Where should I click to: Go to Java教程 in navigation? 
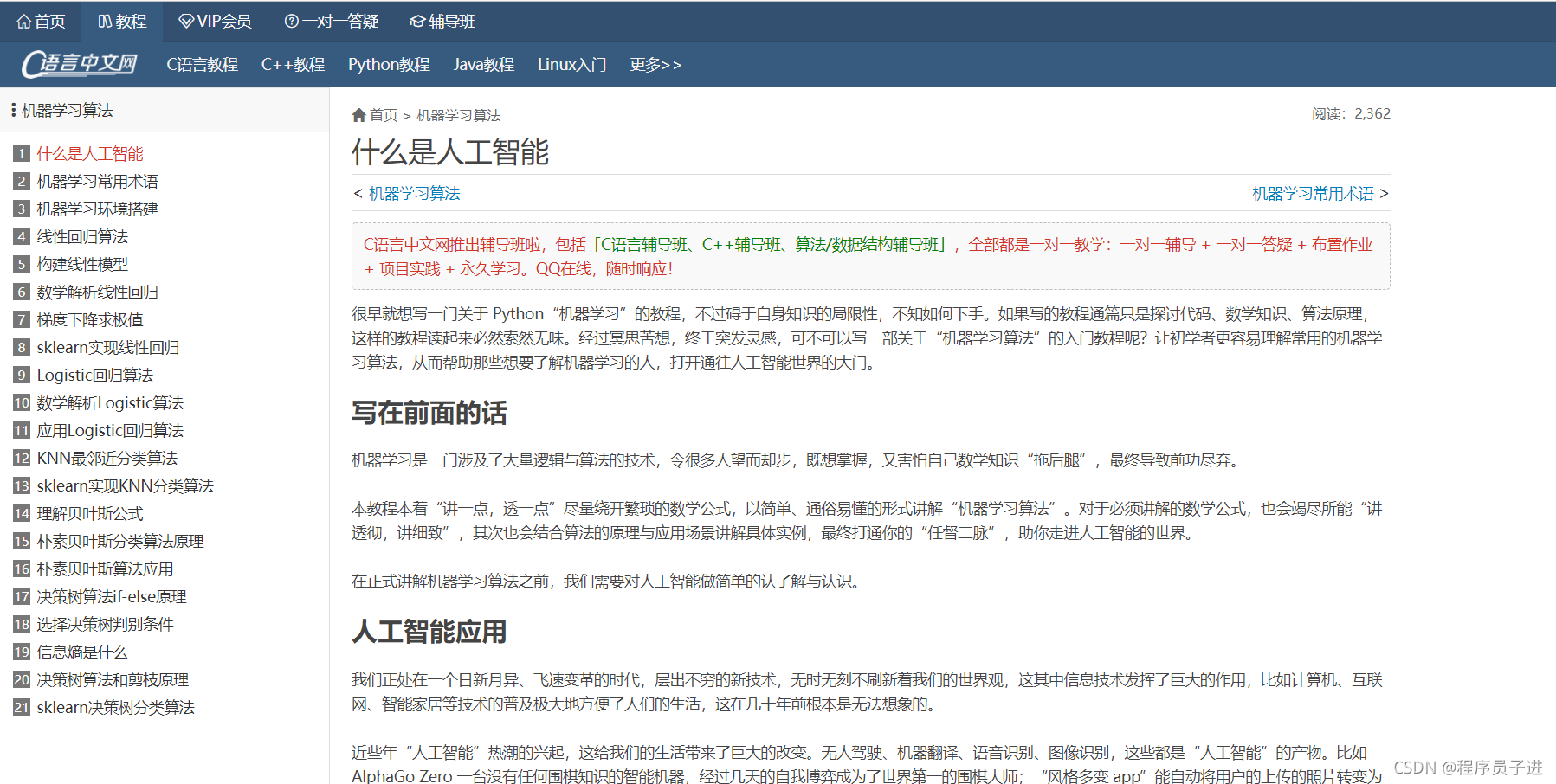pos(484,64)
